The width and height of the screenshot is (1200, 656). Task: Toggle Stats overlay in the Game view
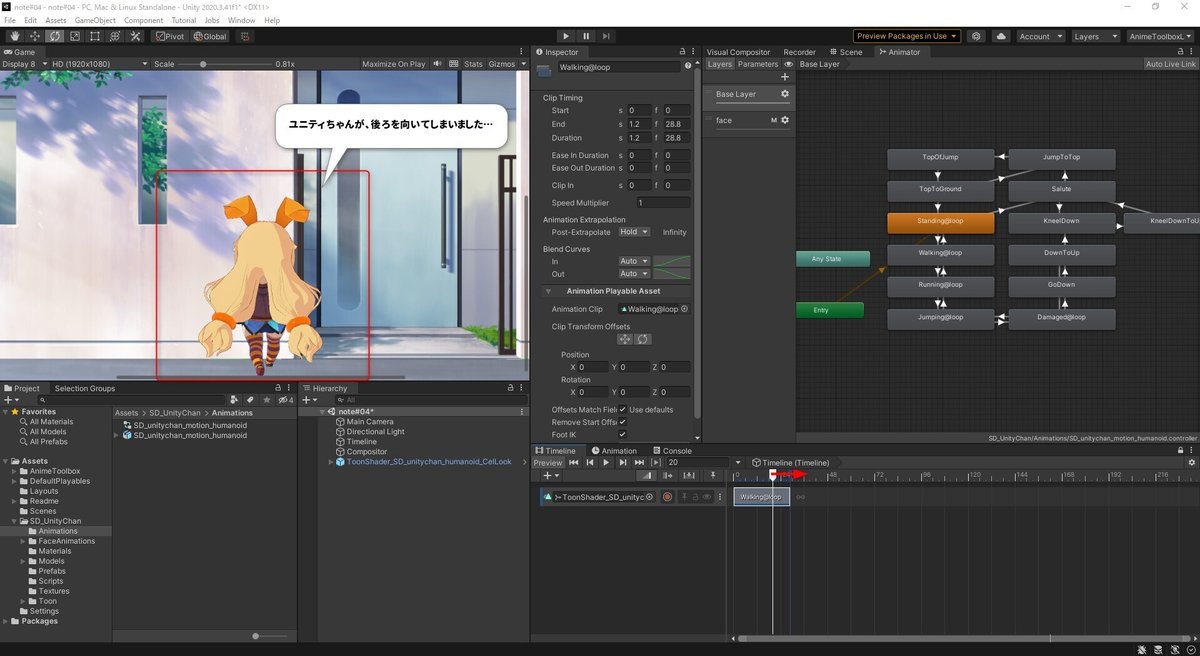(473, 64)
